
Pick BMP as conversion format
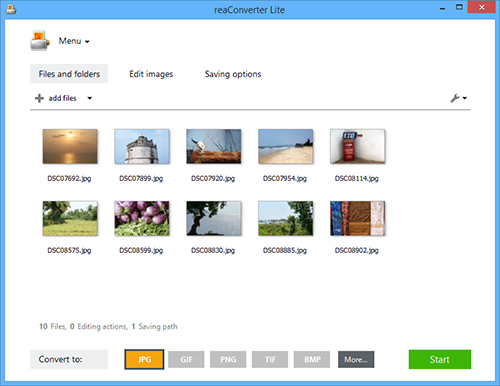click(x=312, y=359)
